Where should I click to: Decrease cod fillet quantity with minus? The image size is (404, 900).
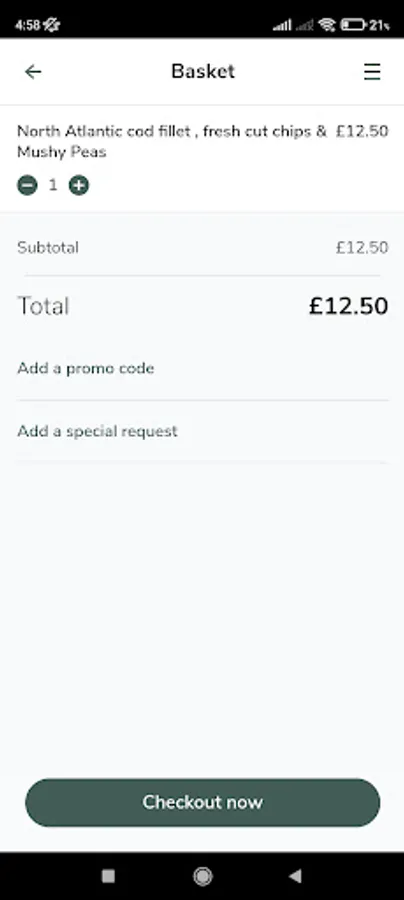pyautogui.click(x=27, y=185)
